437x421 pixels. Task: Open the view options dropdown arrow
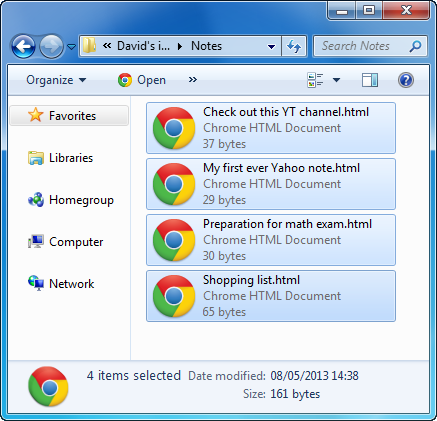tap(337, 80)
